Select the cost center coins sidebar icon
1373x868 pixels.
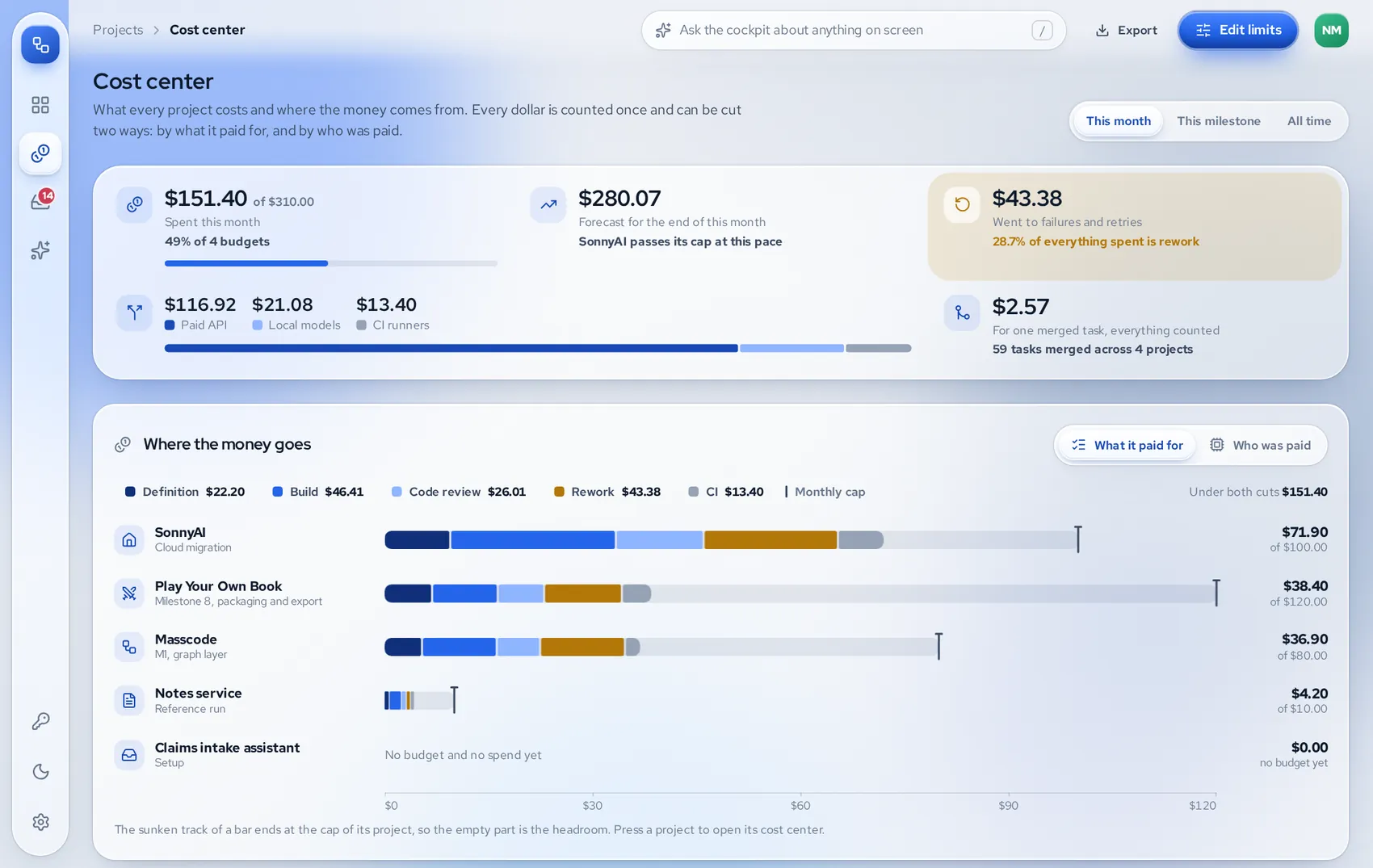point(40,153)
